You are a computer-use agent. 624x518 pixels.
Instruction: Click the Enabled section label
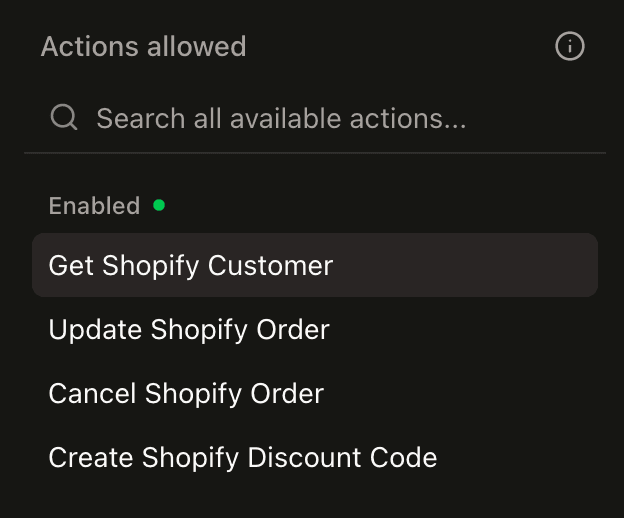94,206
